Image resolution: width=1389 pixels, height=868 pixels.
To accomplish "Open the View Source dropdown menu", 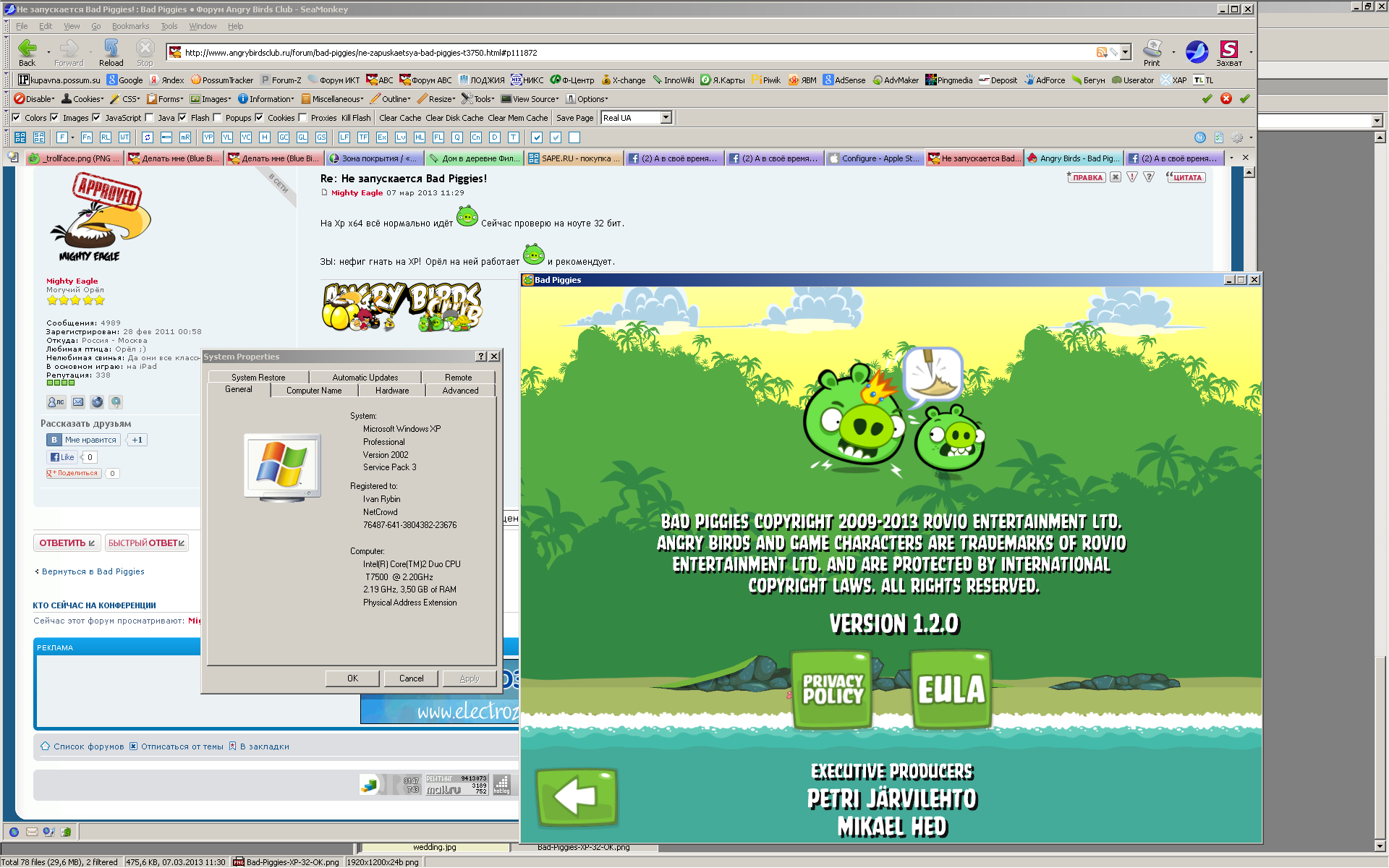I will click(x=530, y=99).
